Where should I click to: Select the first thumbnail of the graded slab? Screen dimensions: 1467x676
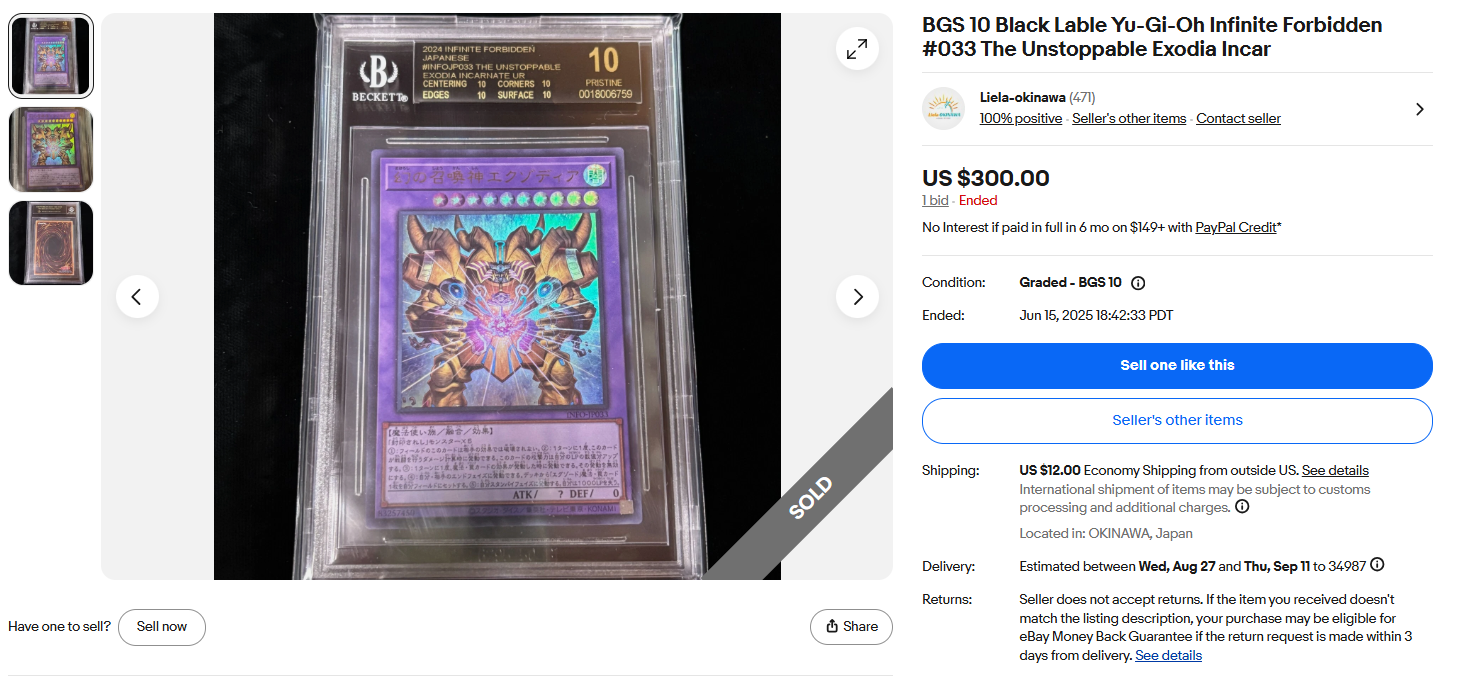point(51,56)
